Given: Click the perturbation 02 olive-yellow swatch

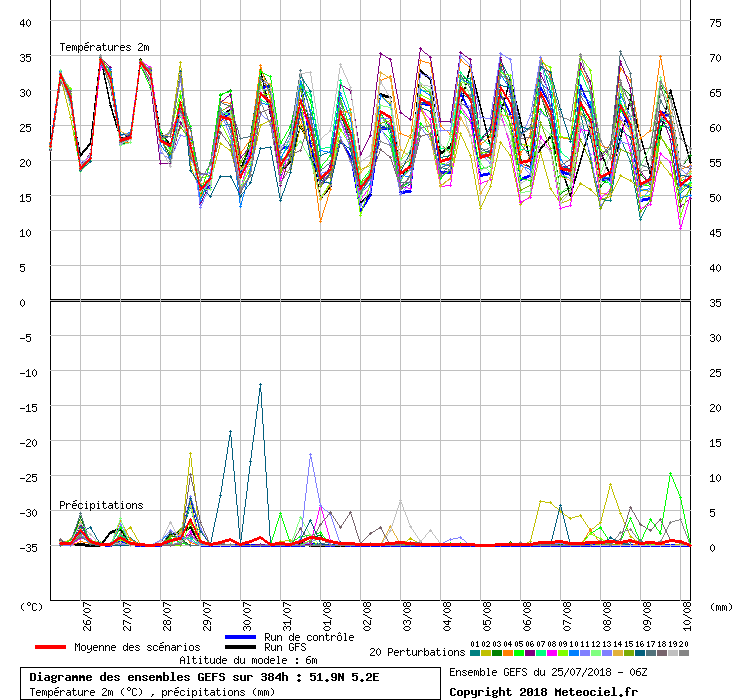Looking at the screenshot, I should (x=486, y=653).
